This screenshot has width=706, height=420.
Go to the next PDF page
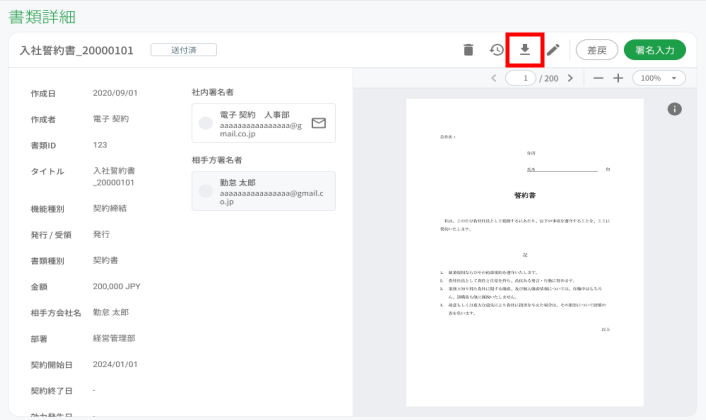(570, 78)
